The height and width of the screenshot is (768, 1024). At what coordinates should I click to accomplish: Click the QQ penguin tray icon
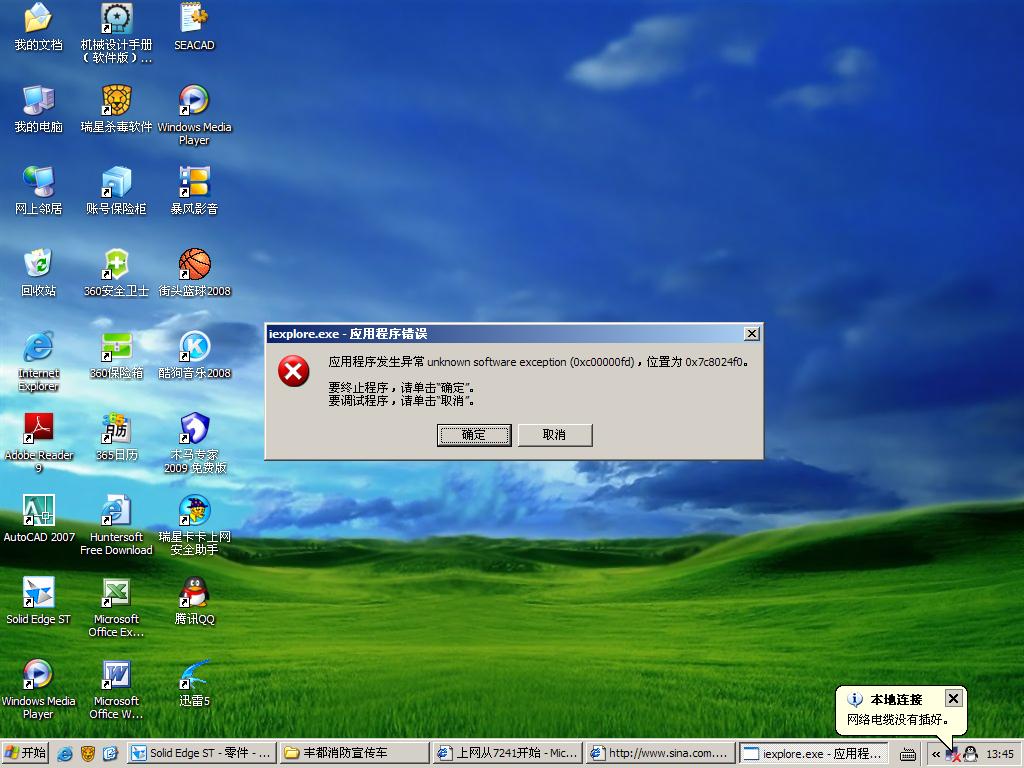click(x=970, y=754)
